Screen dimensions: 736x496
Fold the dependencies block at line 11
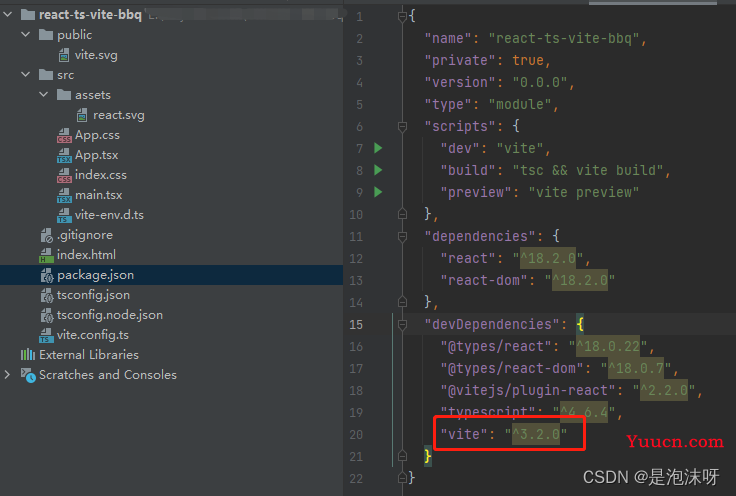402,236
